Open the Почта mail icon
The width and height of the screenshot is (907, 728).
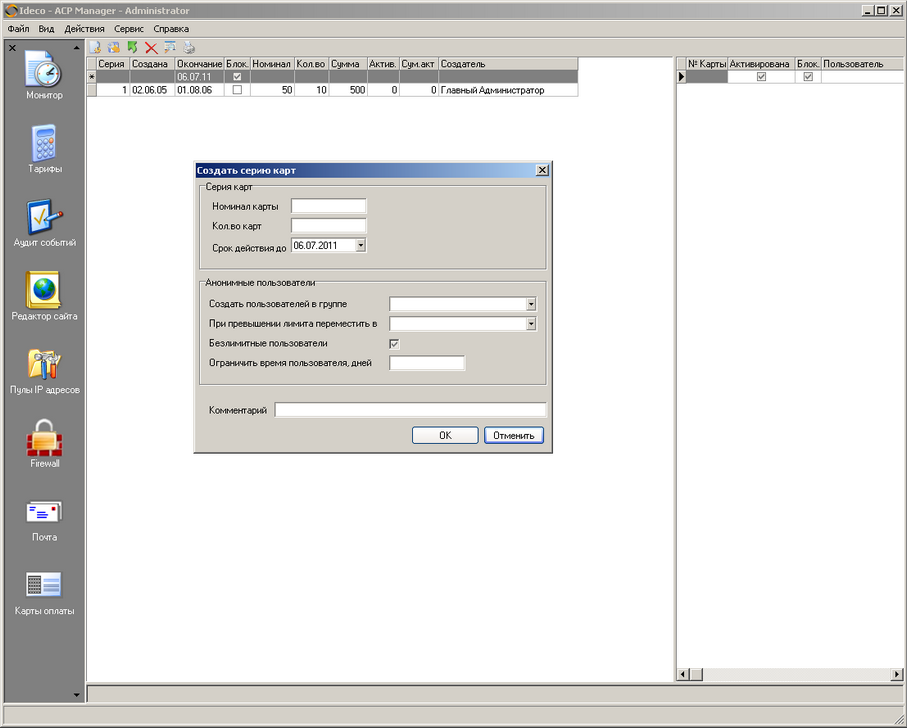point(44,513)
